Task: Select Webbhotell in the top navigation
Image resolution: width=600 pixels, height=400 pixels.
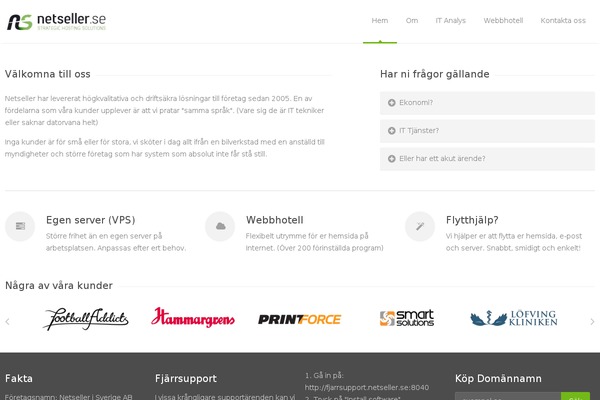Action: coord(503,21)
